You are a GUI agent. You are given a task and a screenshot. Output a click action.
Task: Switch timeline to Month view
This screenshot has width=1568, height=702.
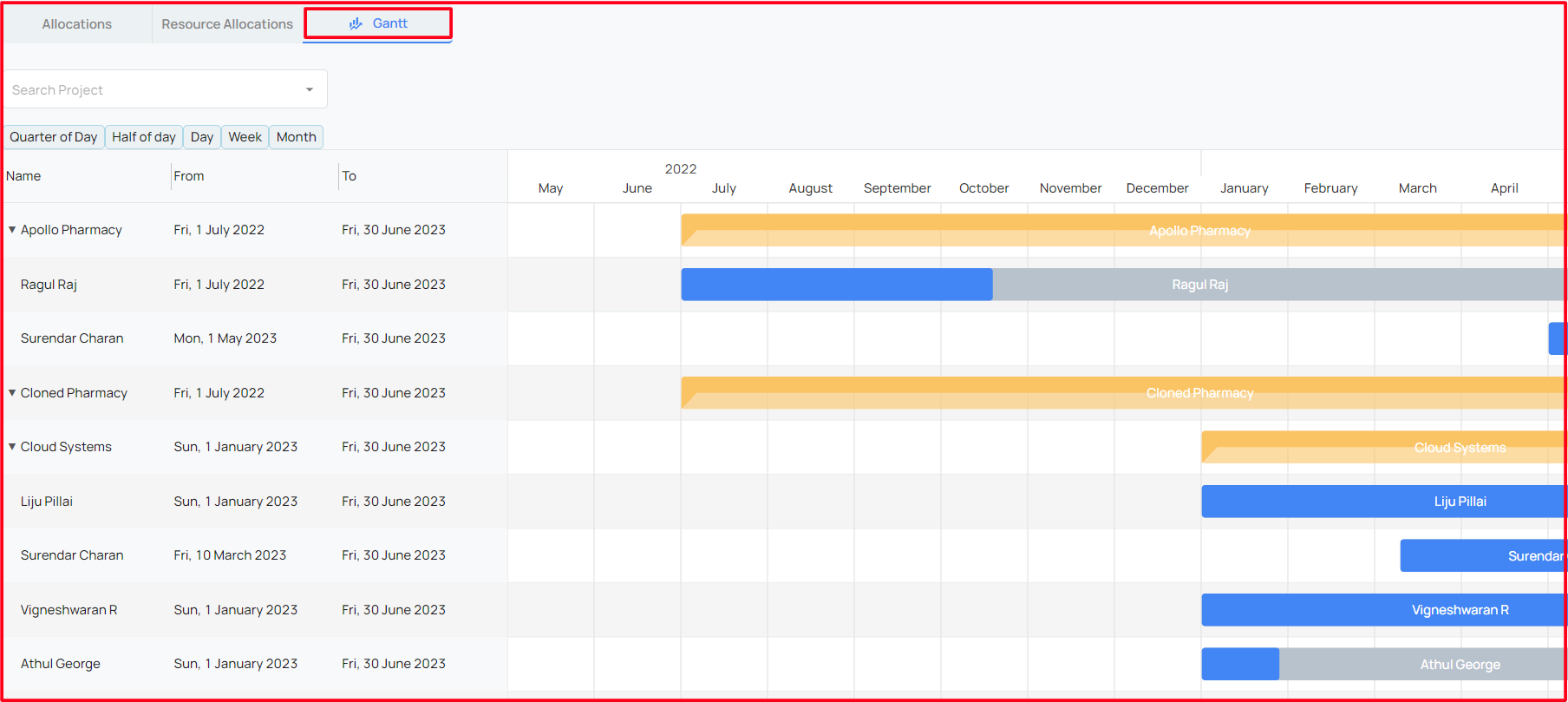[297, 137]
